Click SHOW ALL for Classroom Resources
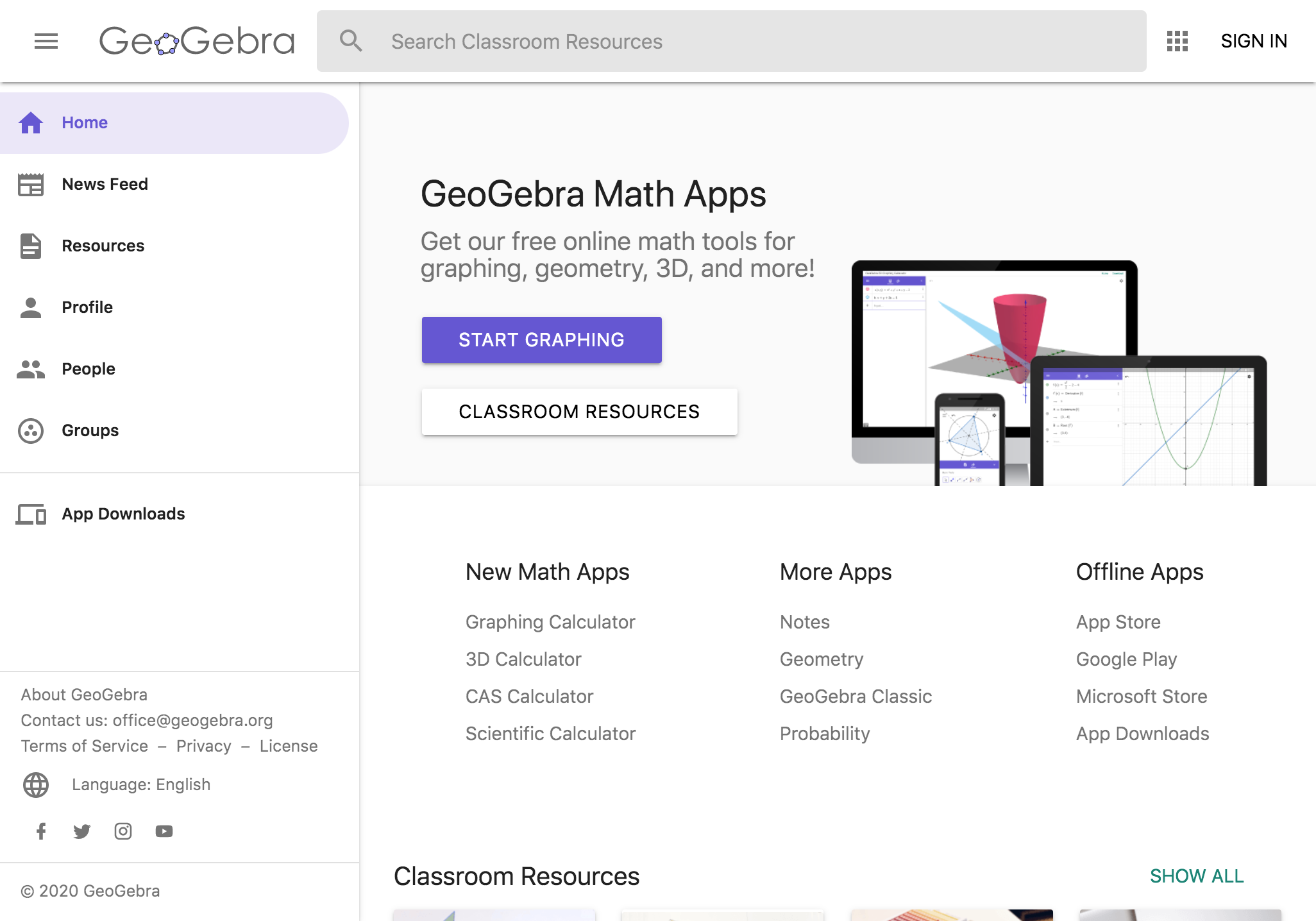1316x921 pixels. tap(1196, 875)
